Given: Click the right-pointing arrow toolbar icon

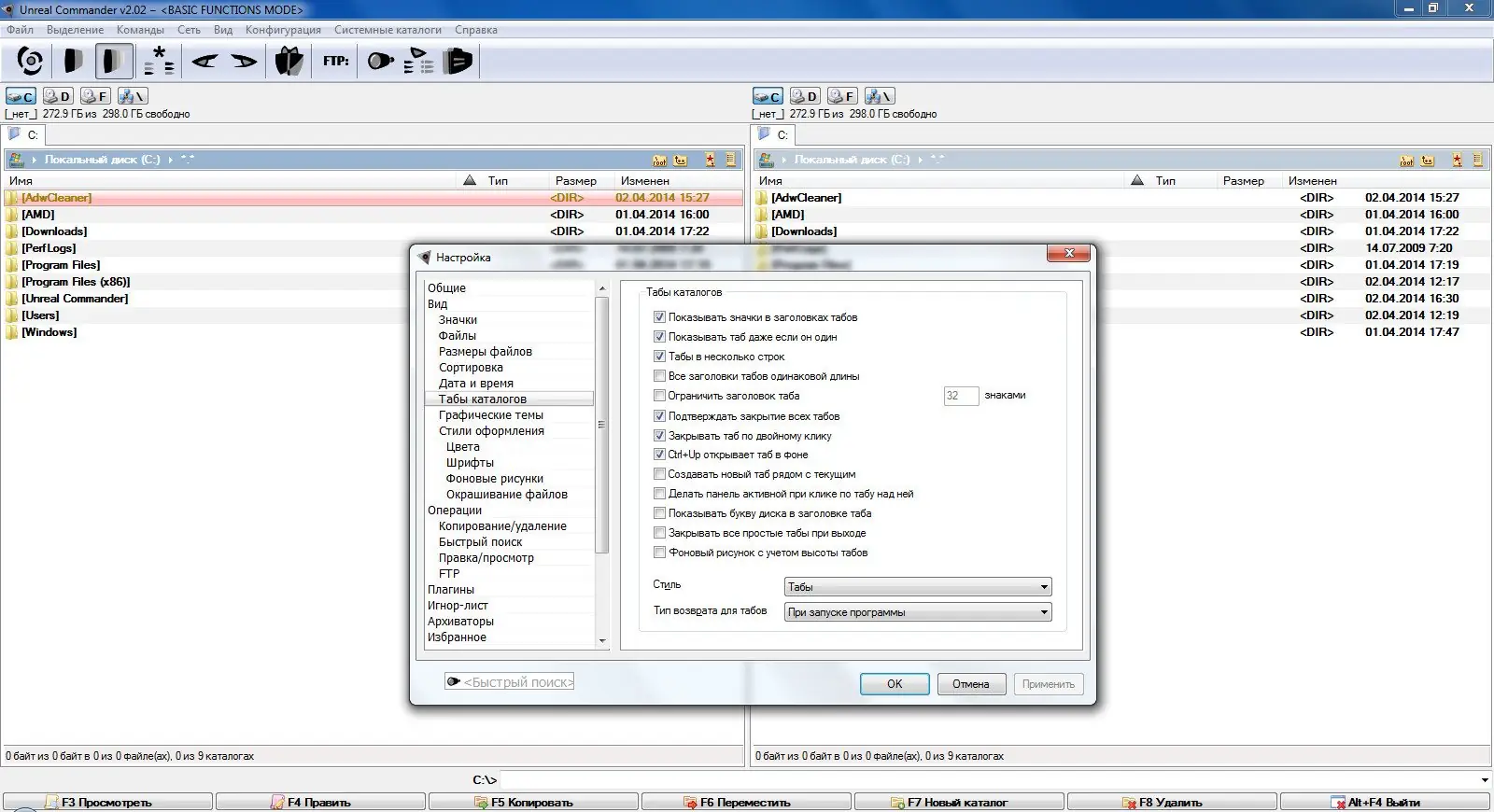Looking at the screenshot, I should tap(244, 62).
